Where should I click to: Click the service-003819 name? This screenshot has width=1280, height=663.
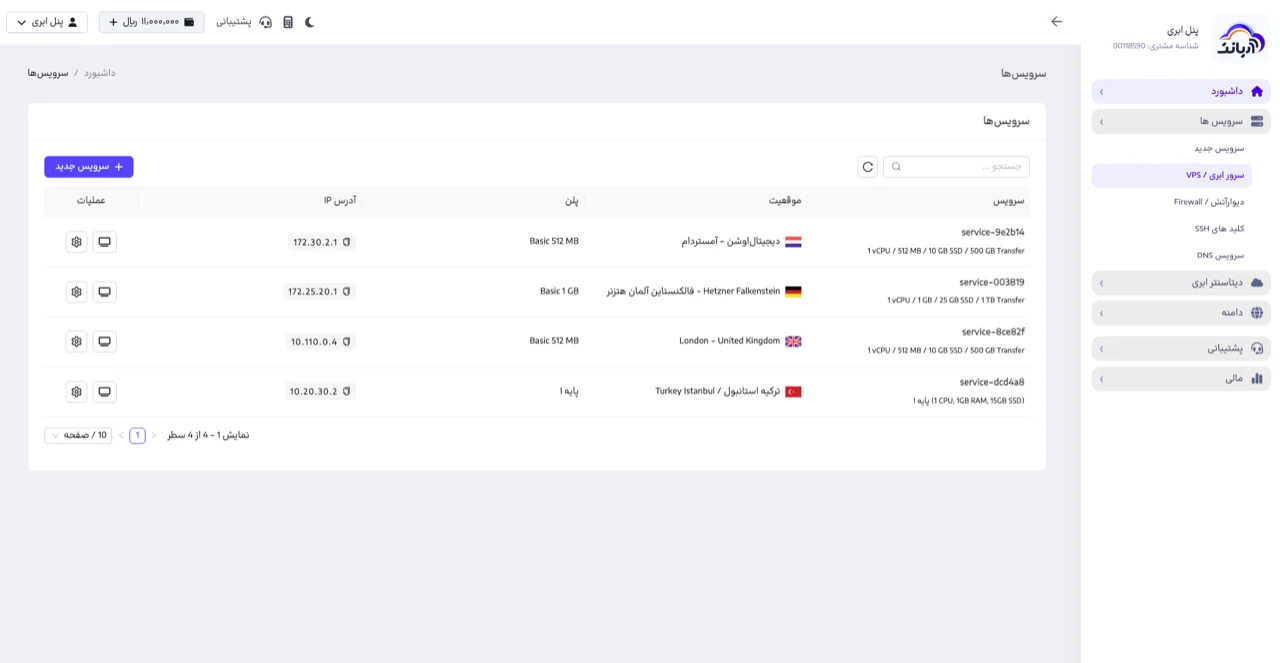point(992,282)
